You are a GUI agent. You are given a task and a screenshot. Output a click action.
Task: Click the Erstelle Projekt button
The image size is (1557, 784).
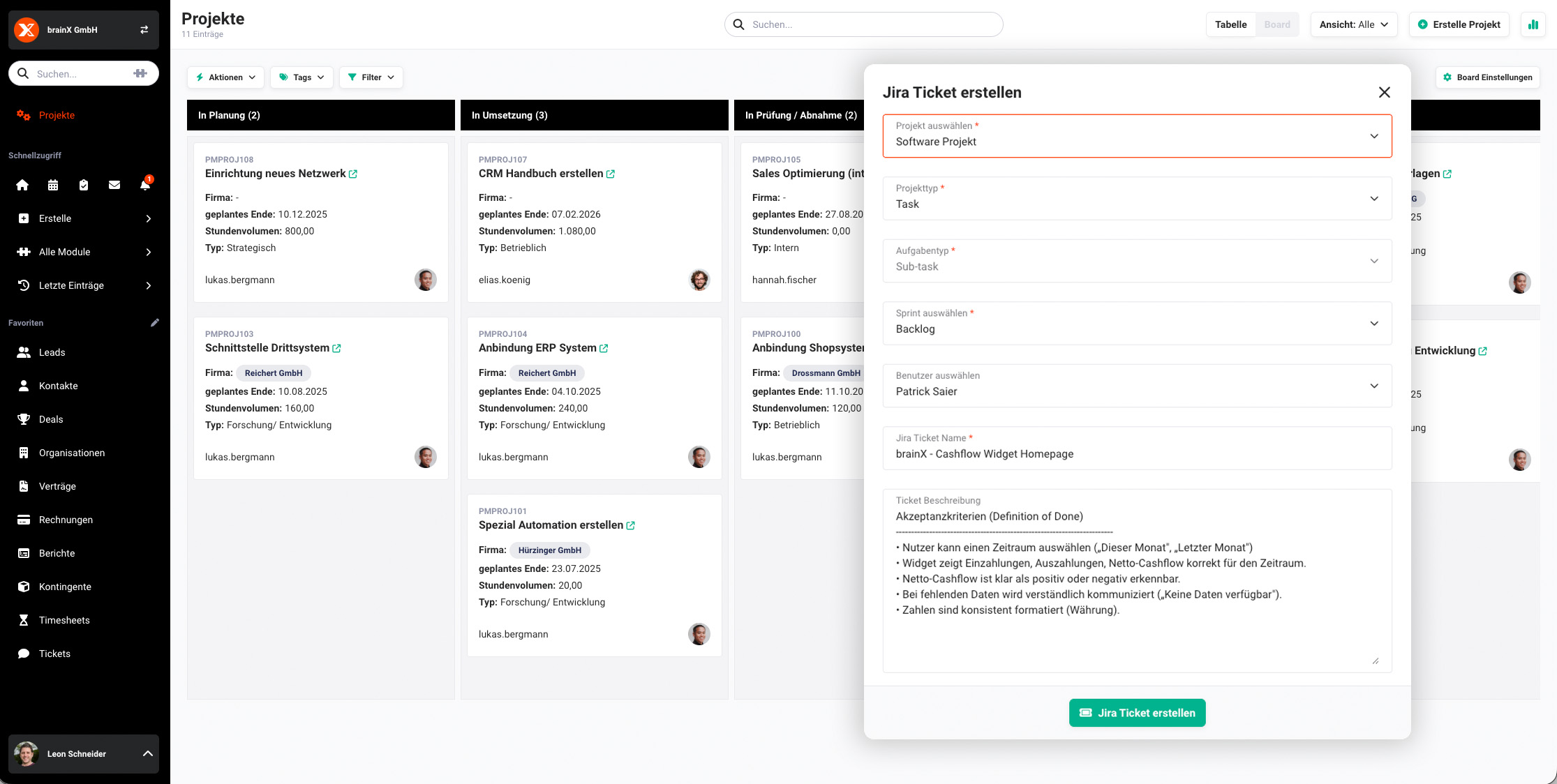point(1459,24)
